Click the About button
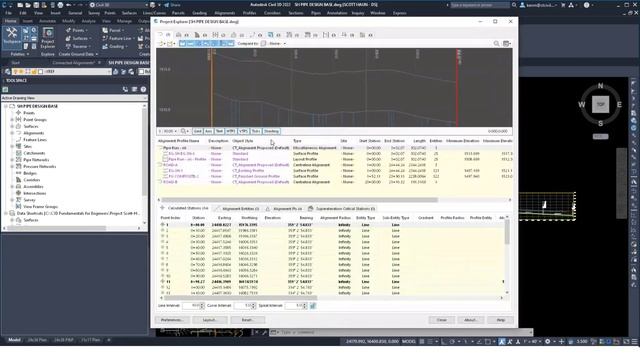The height and width of the screenshot is (360, 640). 470,320
